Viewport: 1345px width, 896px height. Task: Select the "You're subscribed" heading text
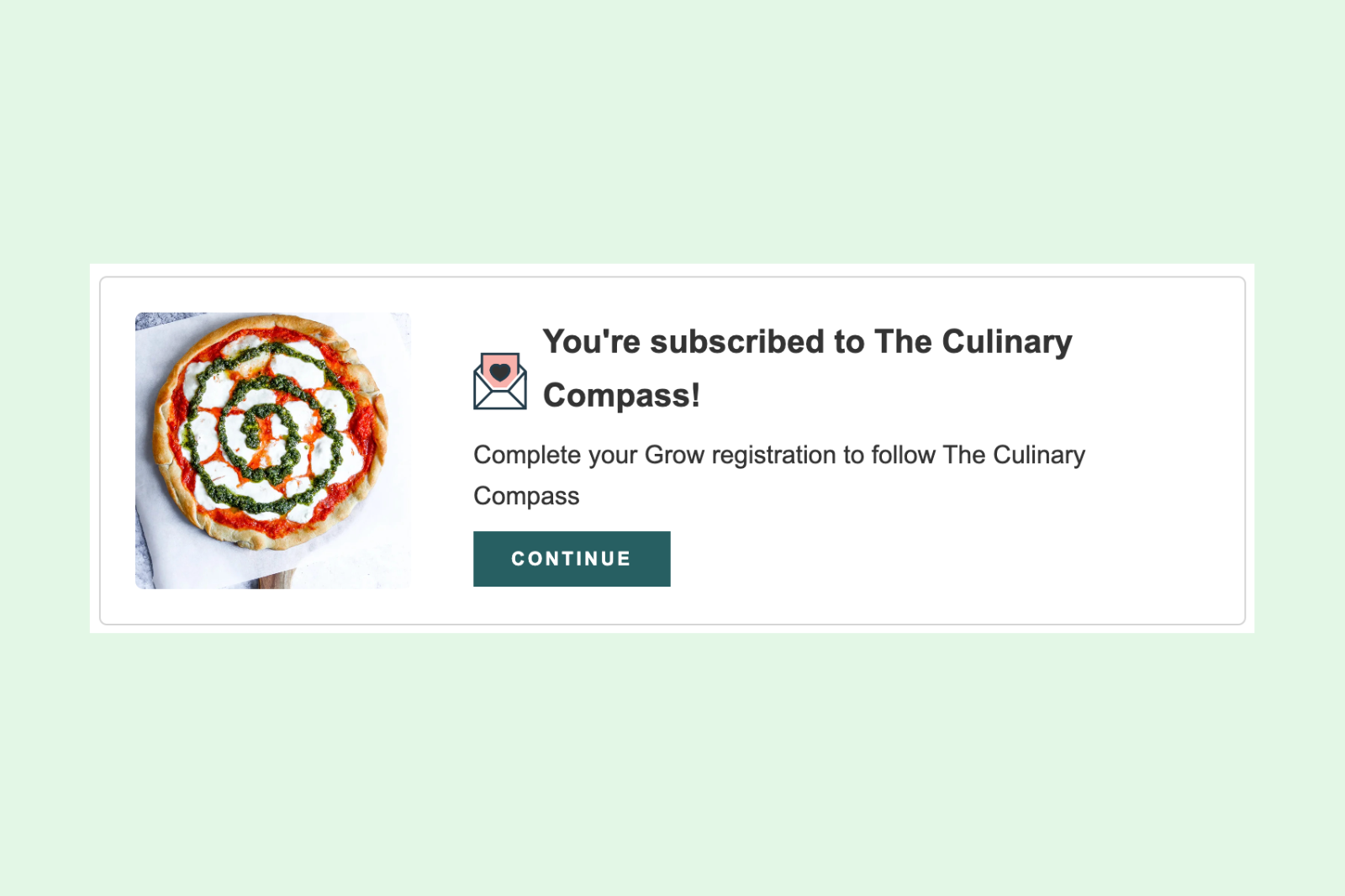[807, 368]
